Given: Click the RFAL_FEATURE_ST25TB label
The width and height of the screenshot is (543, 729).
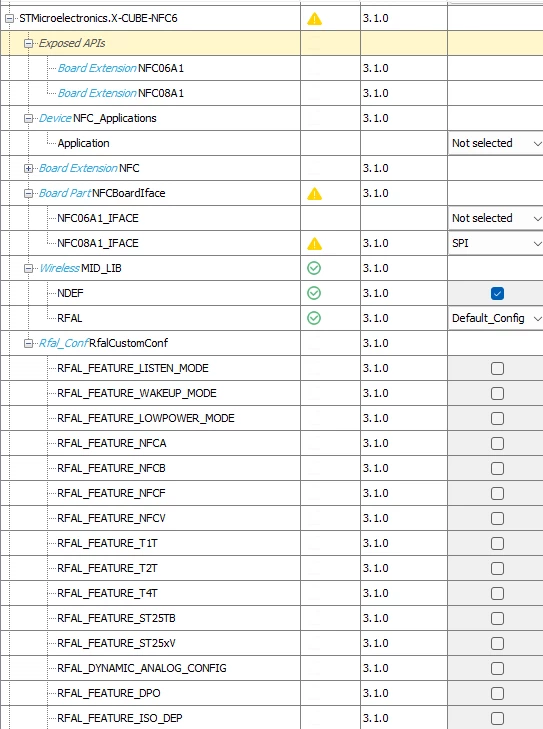Looking at the screenshot, I should coord(116,618).
